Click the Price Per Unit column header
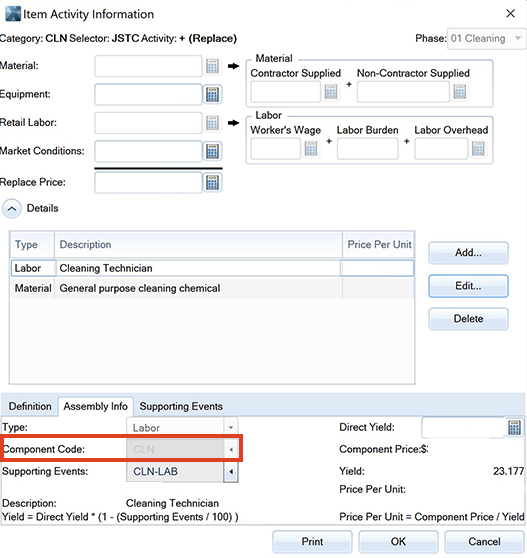The width and height of the screenshot is (527, 558). click(378, 244)
